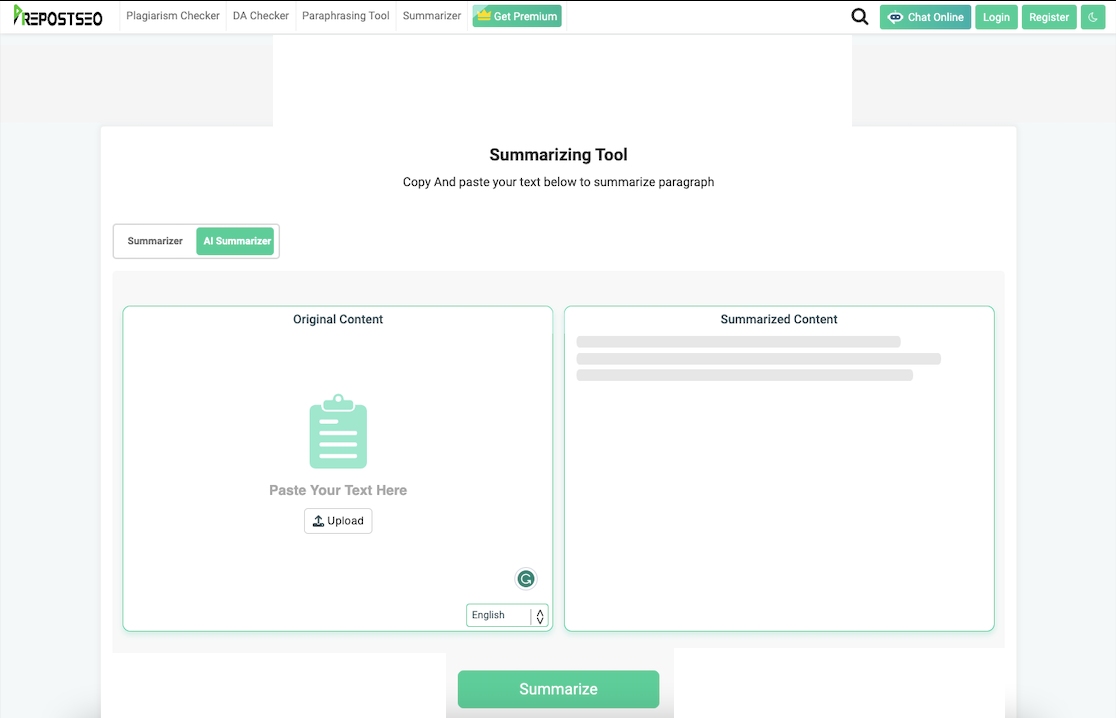The width and height of the screenshot is (1116, 718).
Task: Go to the Paraphrasing Tool
Action: coord(345,16)
